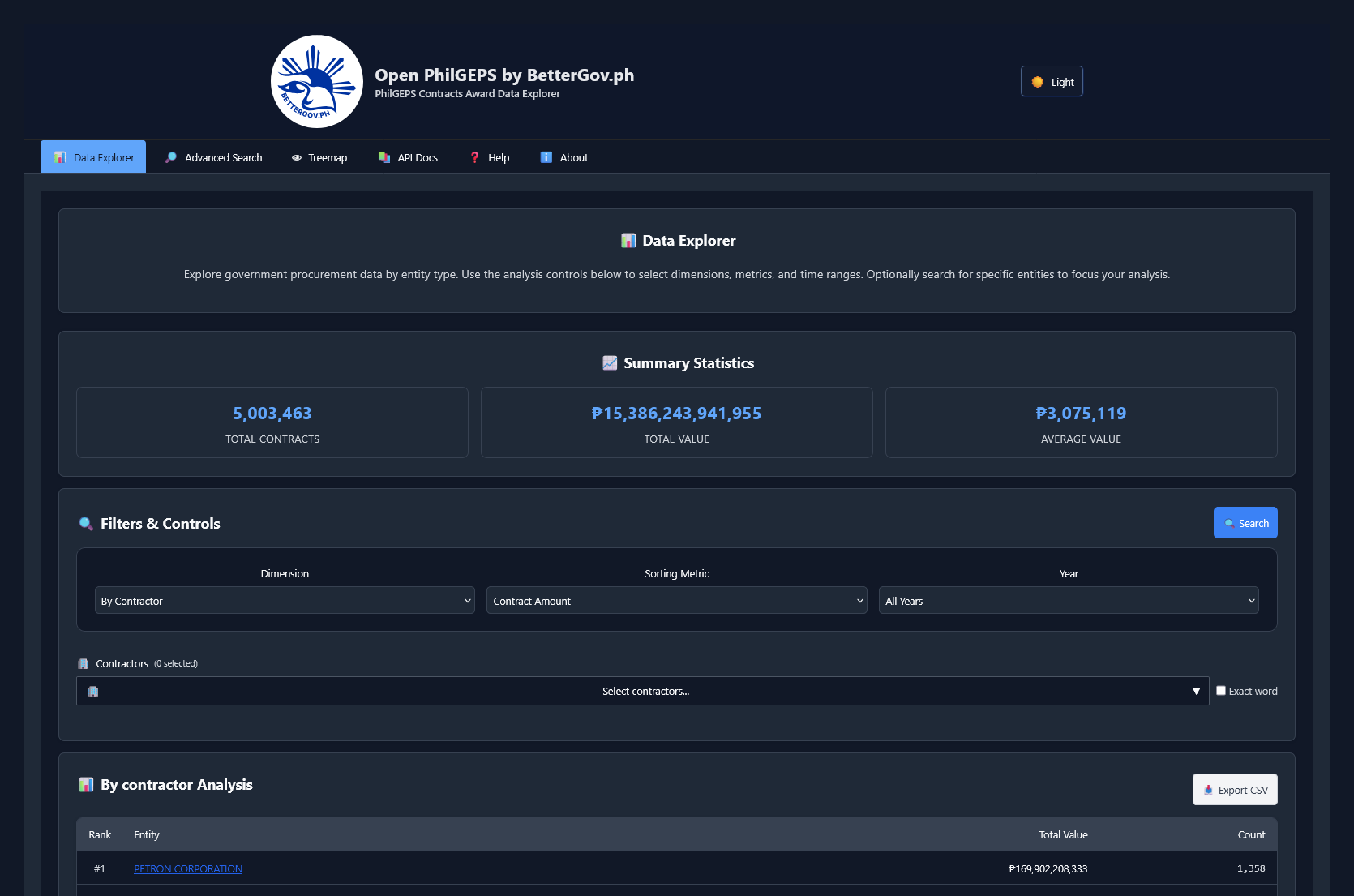Open the Advanced Search tab
1354x896 pixels.
click(x=213, y=157)
